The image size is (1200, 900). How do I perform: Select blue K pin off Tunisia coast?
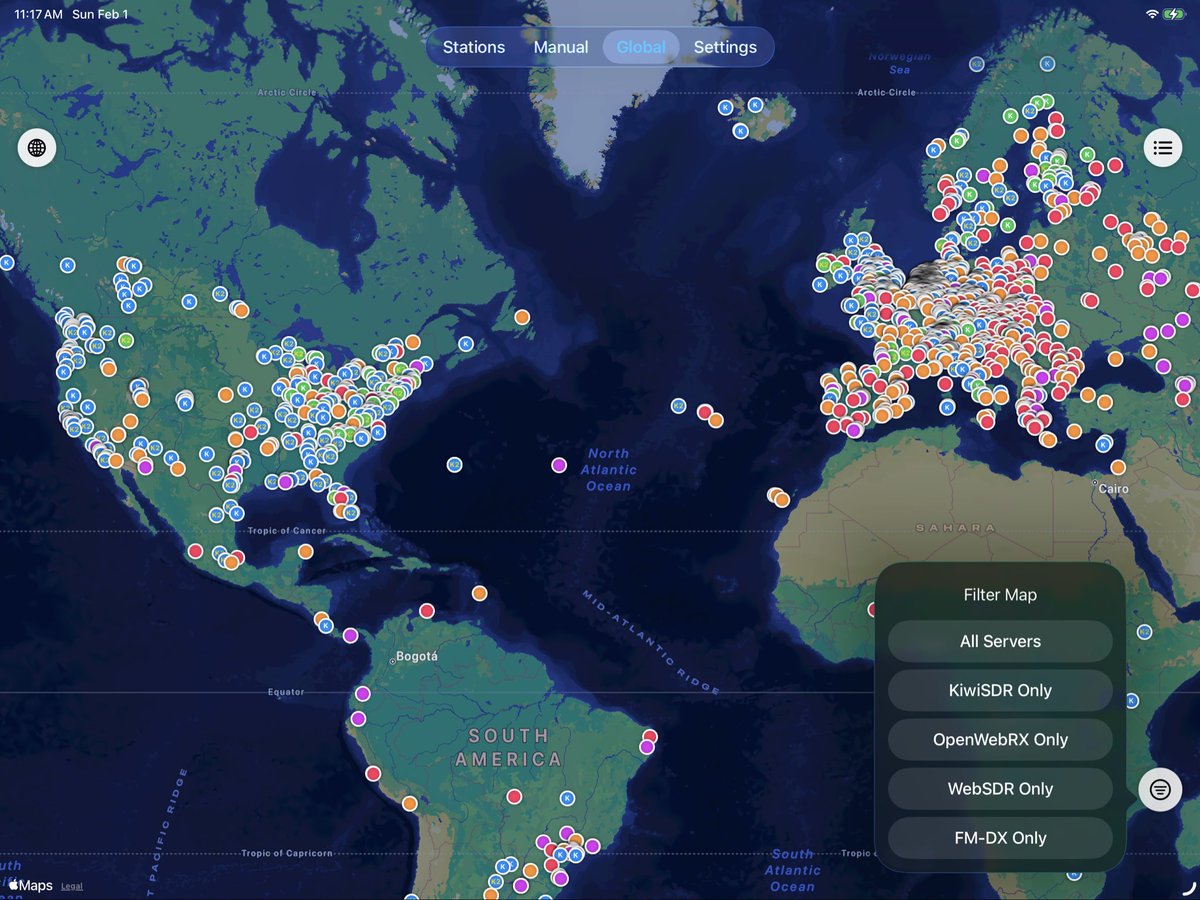click(x=947, y=407)
